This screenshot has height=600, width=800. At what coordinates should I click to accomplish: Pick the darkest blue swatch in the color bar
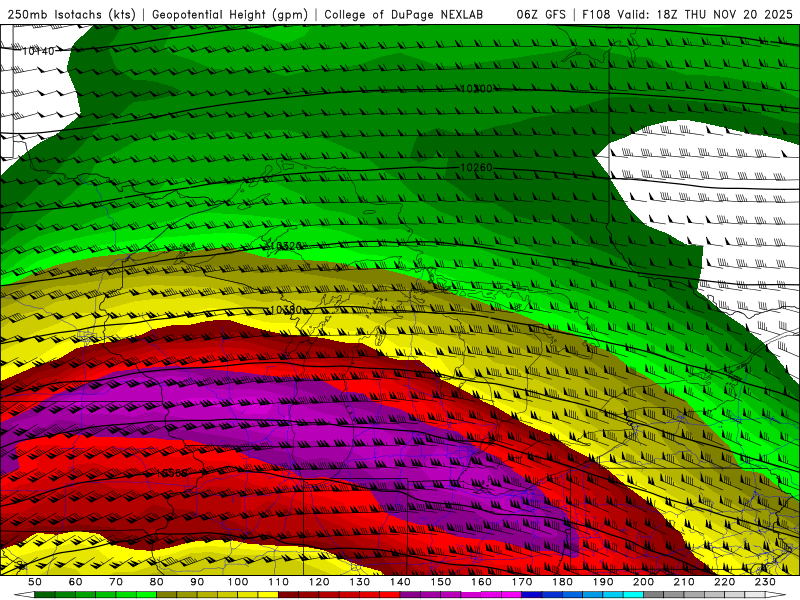[532, 595]
